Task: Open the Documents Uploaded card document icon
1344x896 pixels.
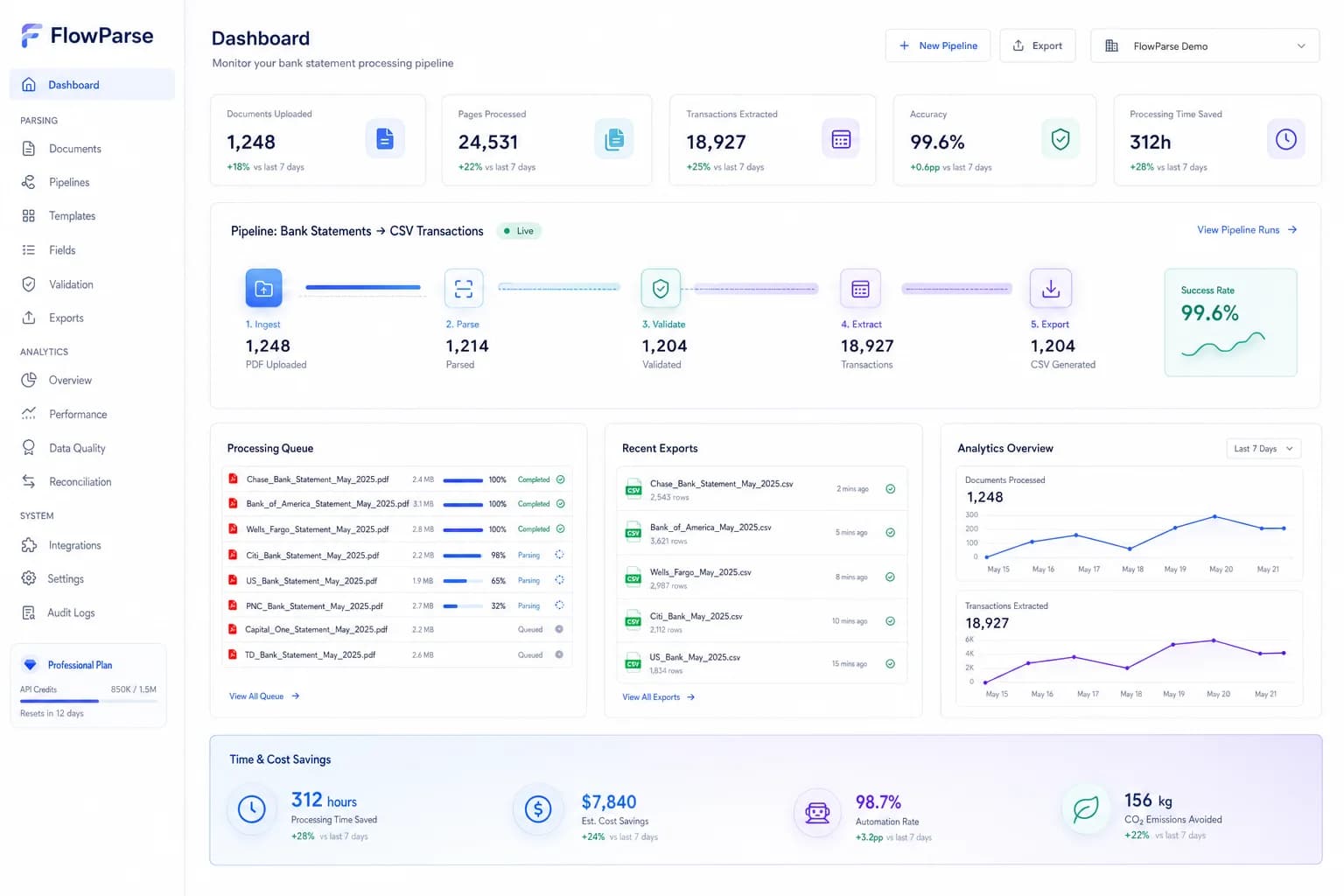Action: pos(385,139)
